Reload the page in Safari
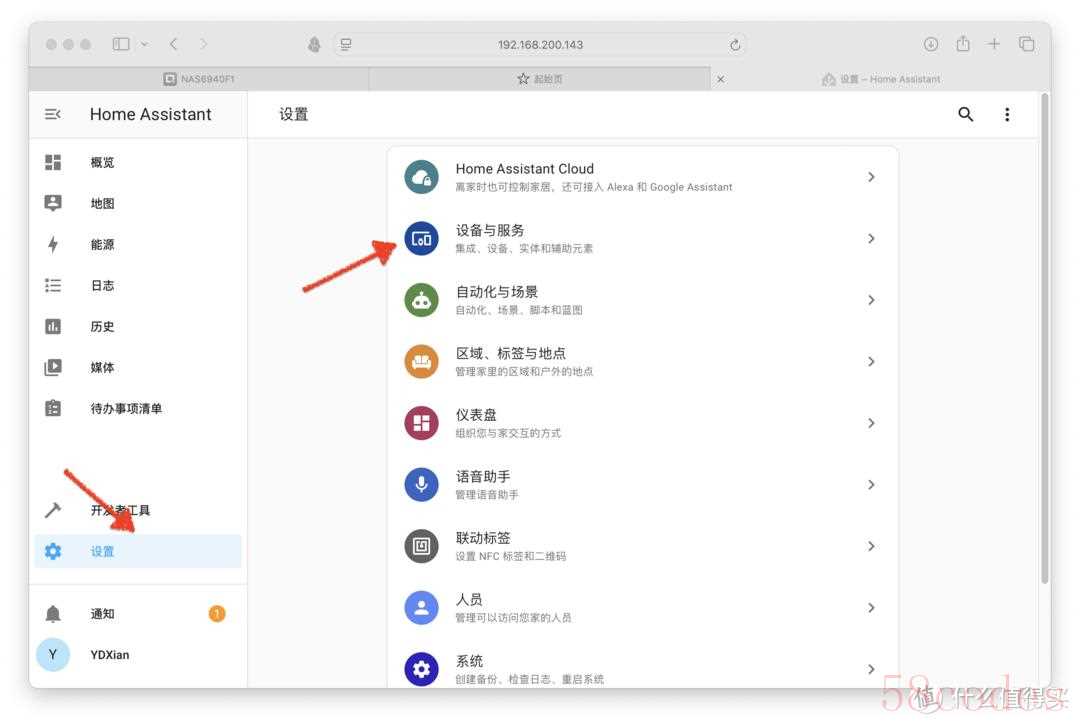1080x724 pixels. point(735,45)
